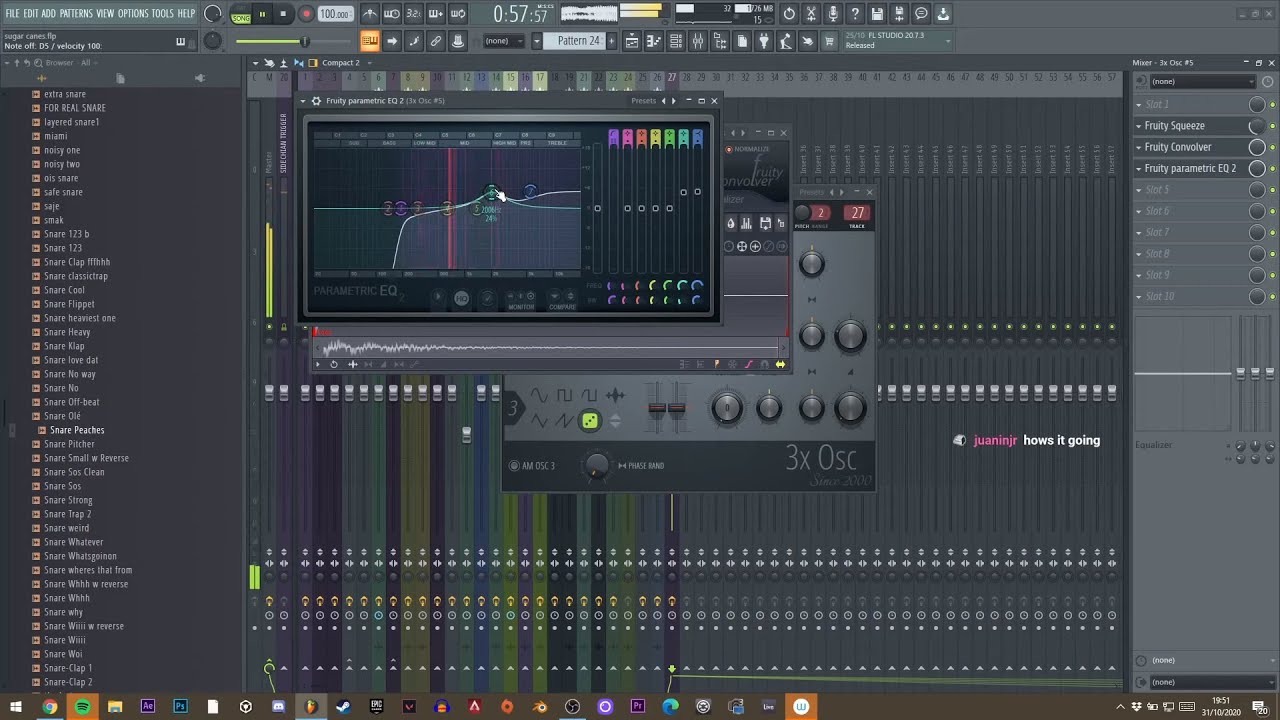The width and height of the screenshot is (1280, 720).
Task: Open Photoshop from the Windows taskbar
Action: point(180,706)
